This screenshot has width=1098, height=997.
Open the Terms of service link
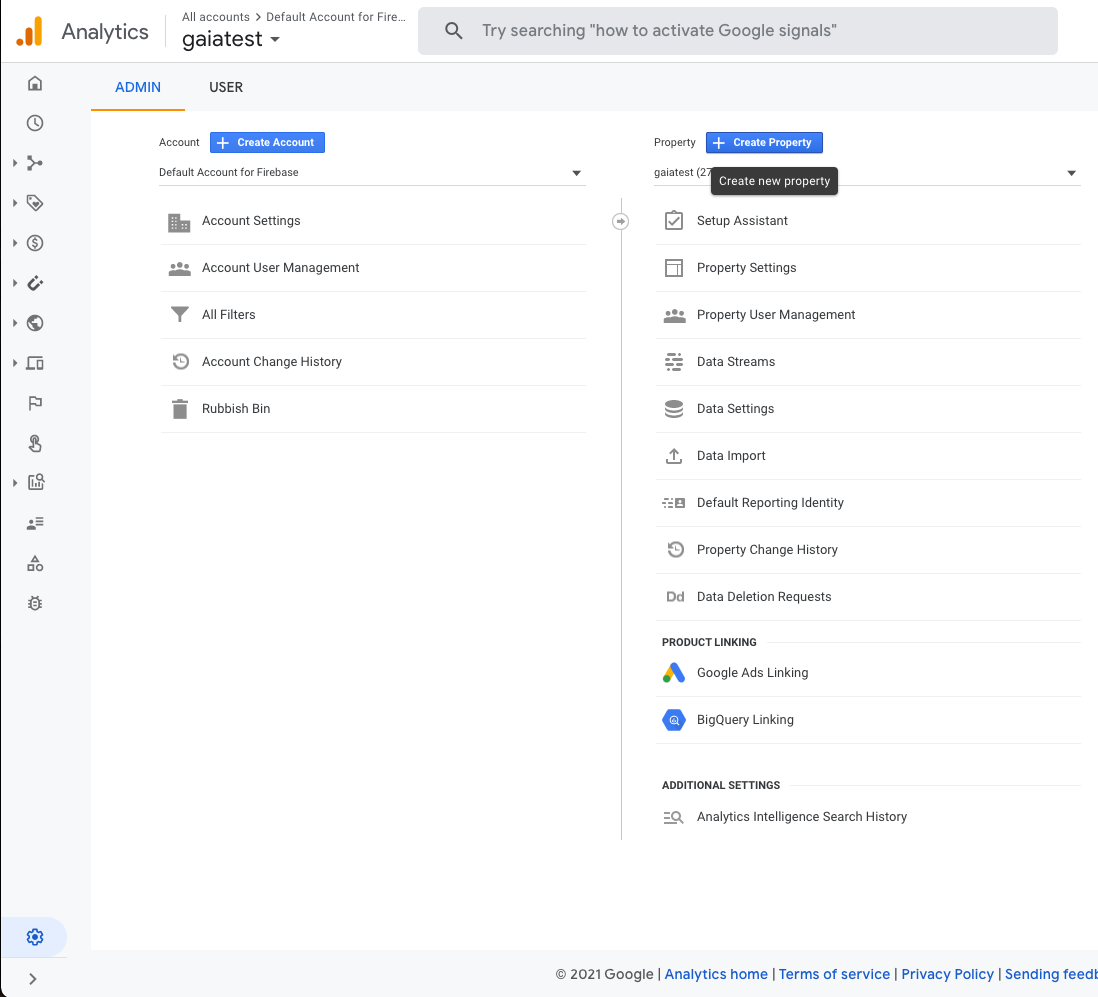click(834, 974)
